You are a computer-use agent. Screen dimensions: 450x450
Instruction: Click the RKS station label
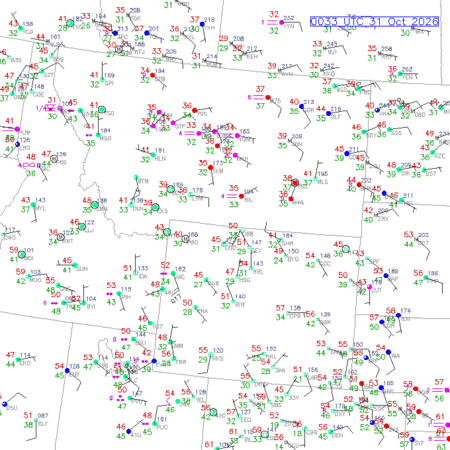click(x=218, y=358)
